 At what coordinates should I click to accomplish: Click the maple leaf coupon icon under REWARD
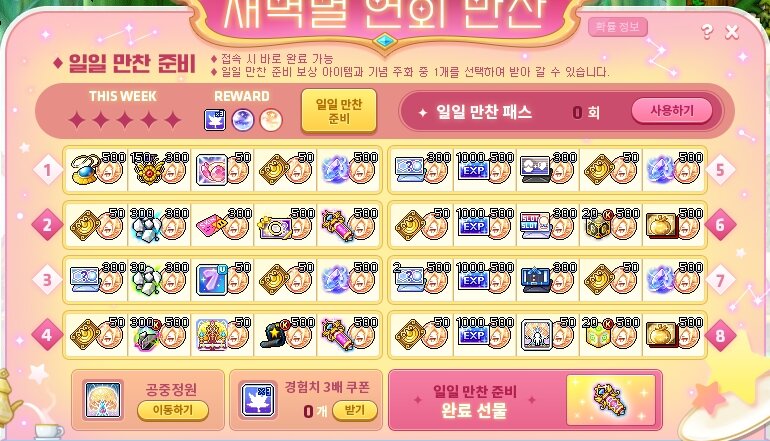(x=215, y=120)
